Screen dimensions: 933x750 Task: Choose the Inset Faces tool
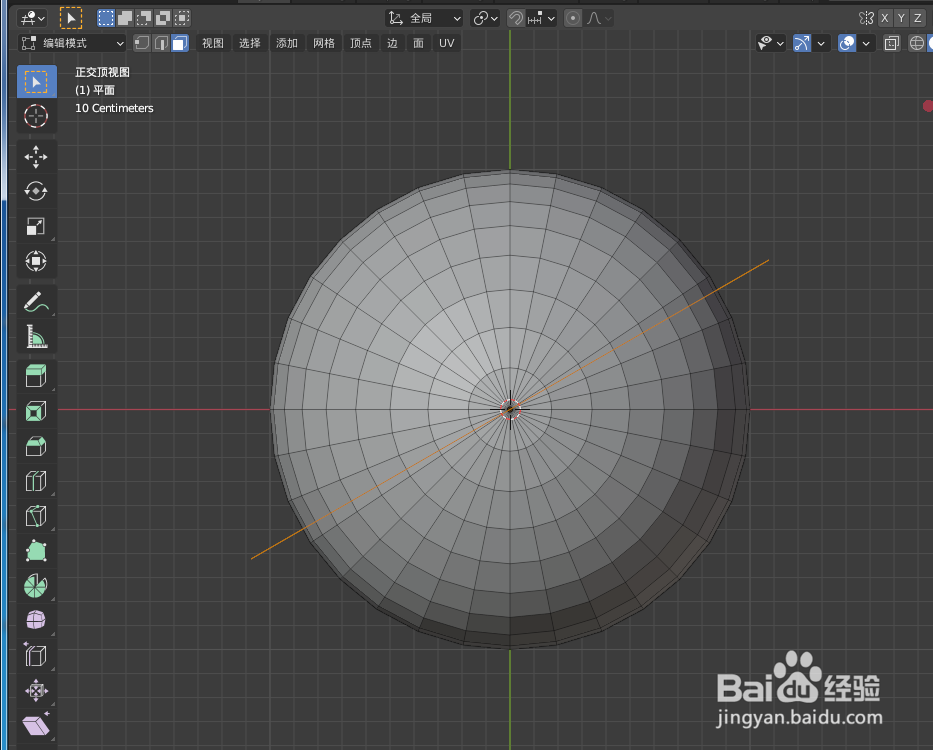click(x=36, y=410)
